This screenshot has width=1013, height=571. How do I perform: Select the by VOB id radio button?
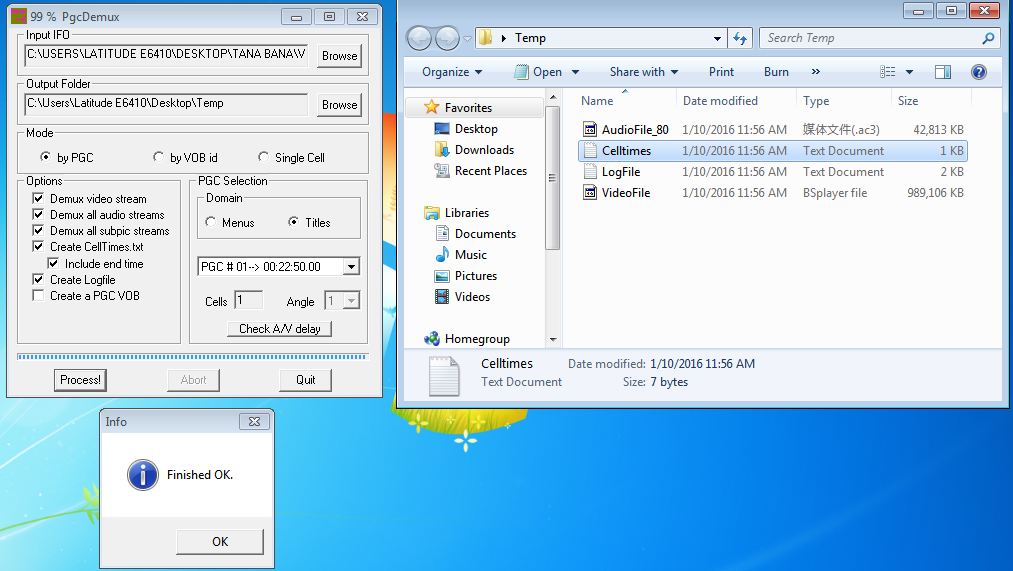158,157
